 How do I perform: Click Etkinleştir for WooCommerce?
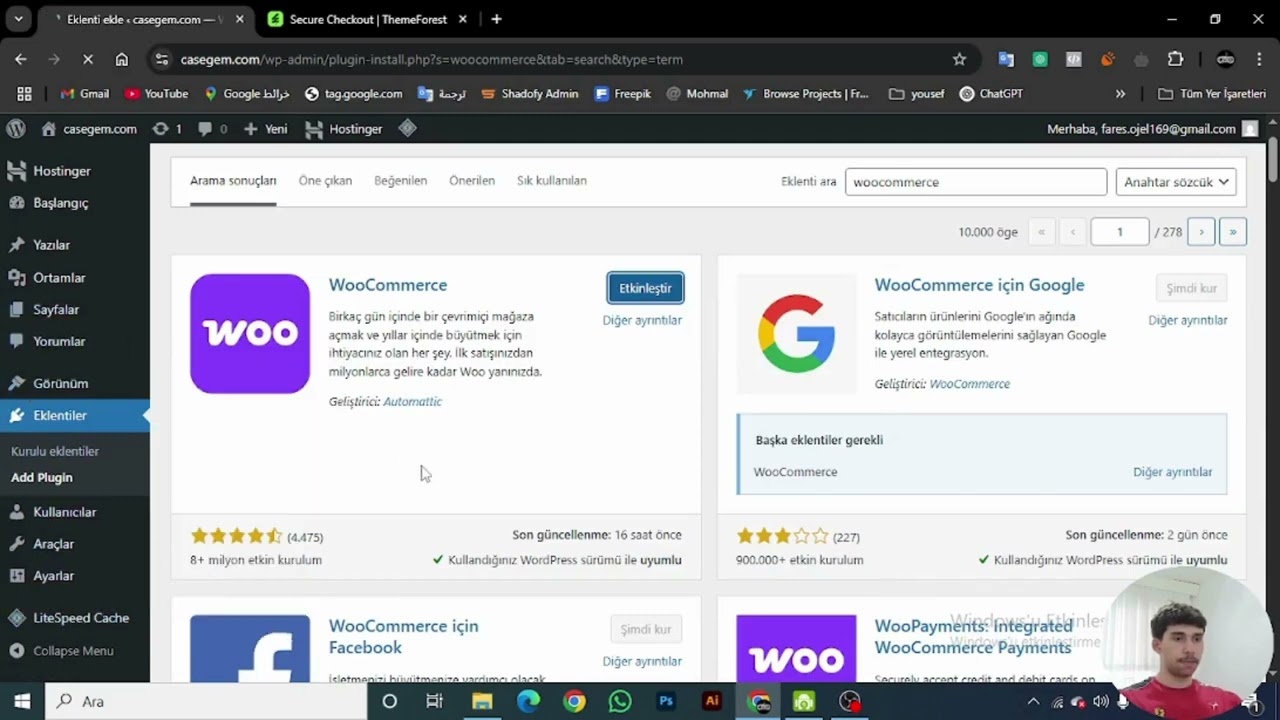tap(645, 288)
